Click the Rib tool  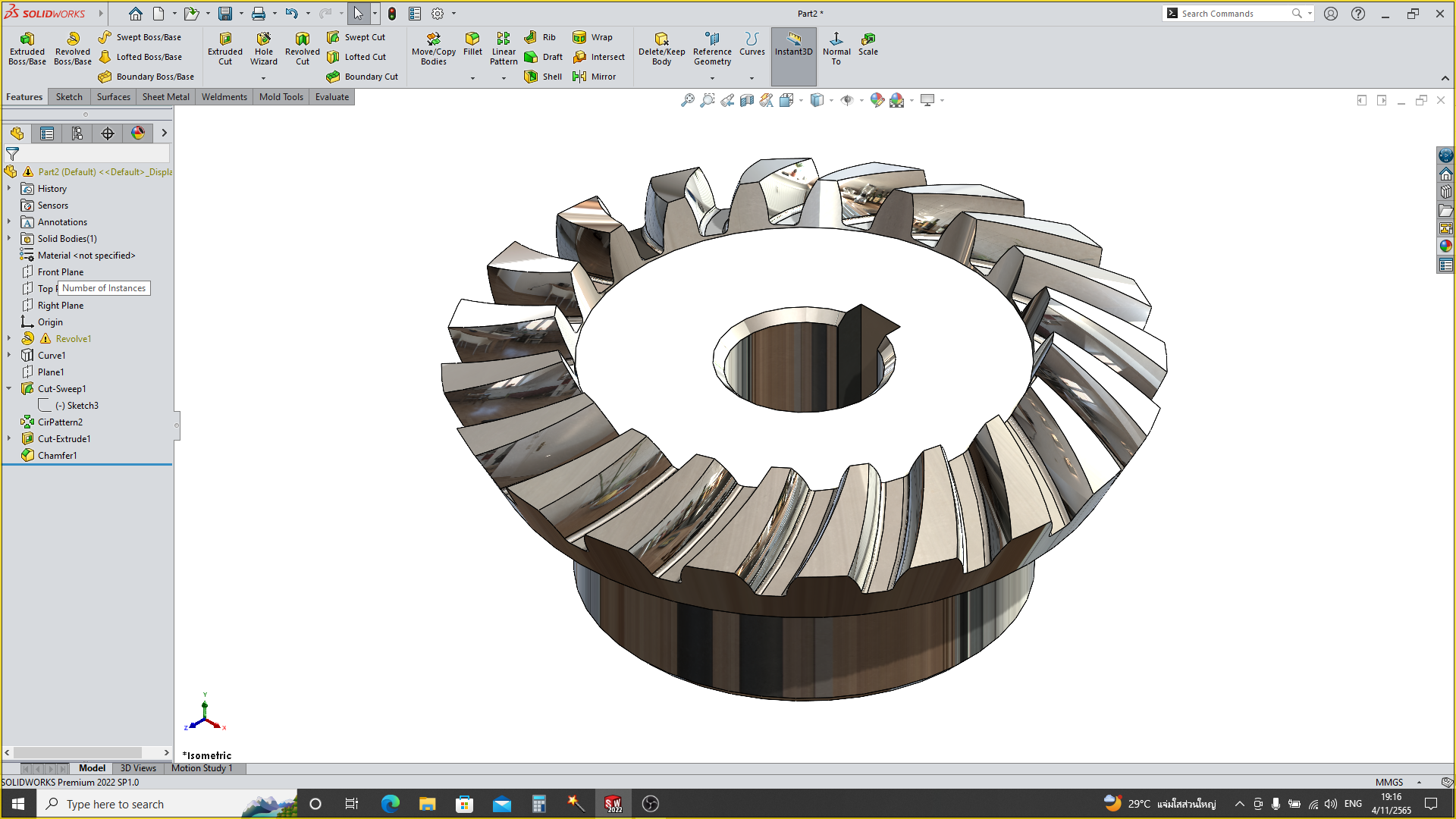click(x=541, y=37)
